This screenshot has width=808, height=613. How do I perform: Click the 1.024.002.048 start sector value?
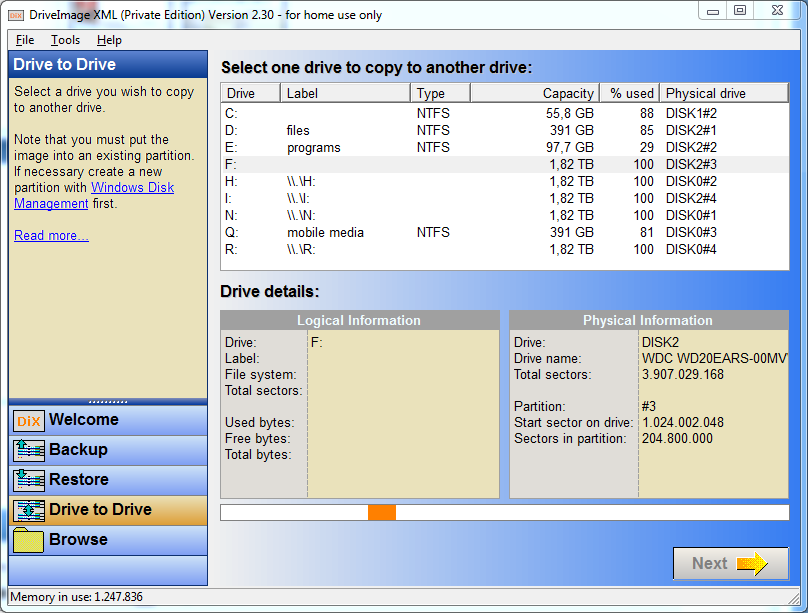click(x=682, y=422)
